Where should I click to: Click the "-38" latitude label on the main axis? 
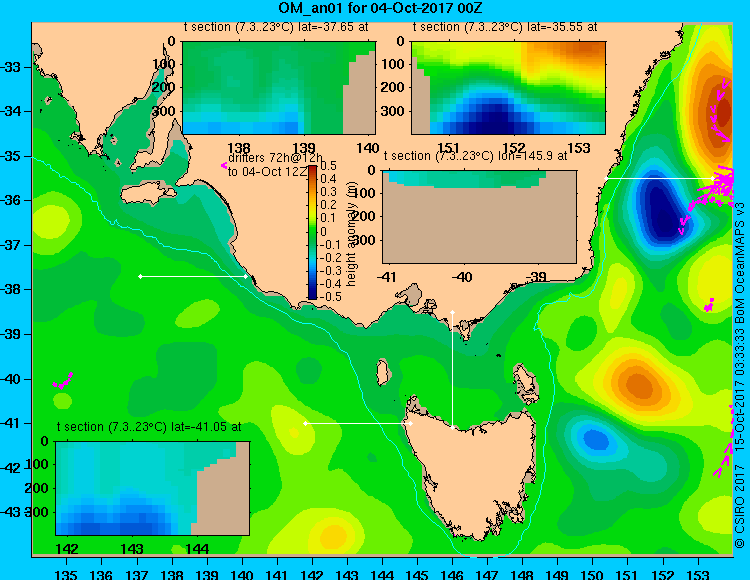coord(10,289)
